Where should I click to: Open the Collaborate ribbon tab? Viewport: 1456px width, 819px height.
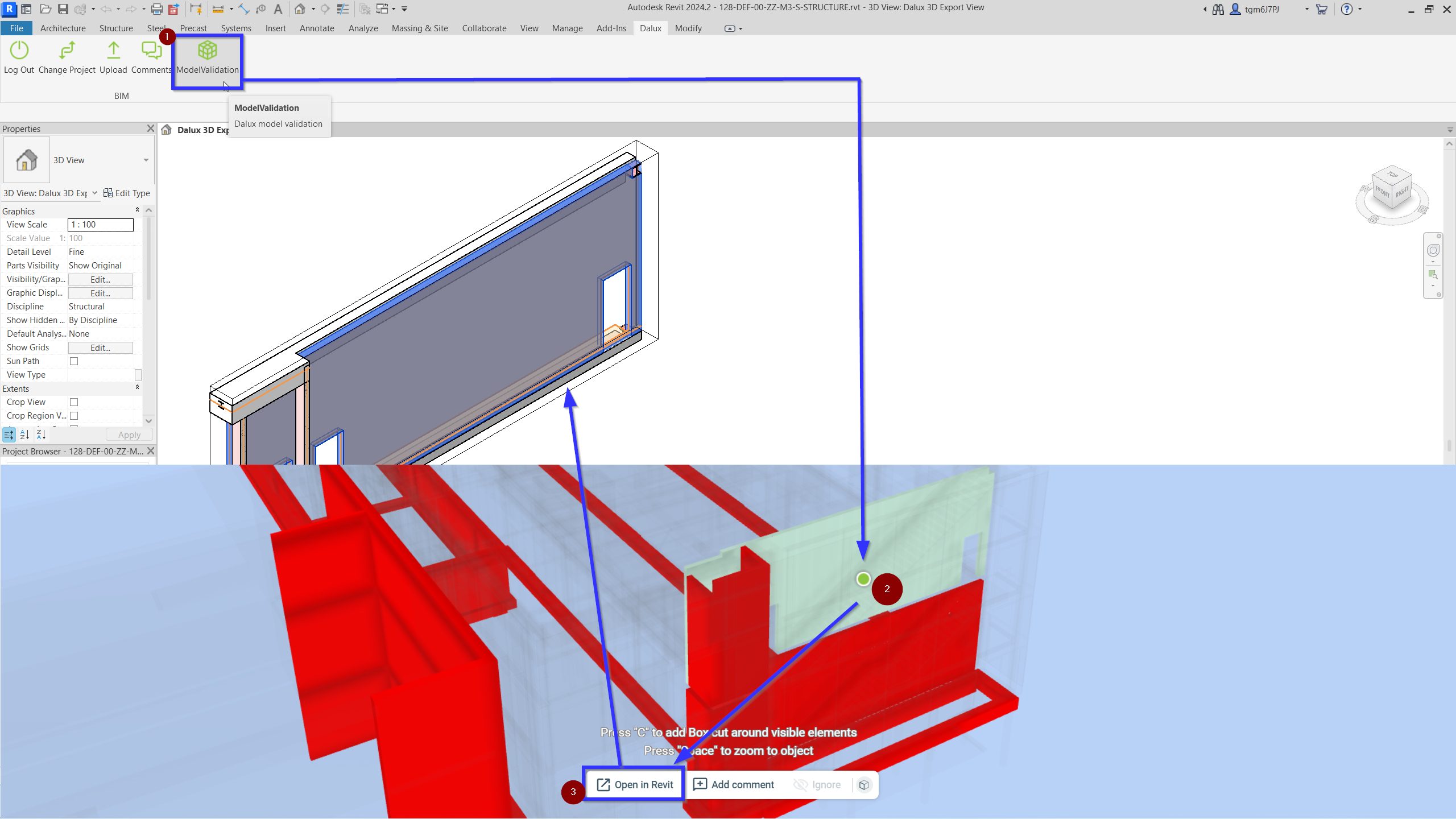(x=484, y=28)
